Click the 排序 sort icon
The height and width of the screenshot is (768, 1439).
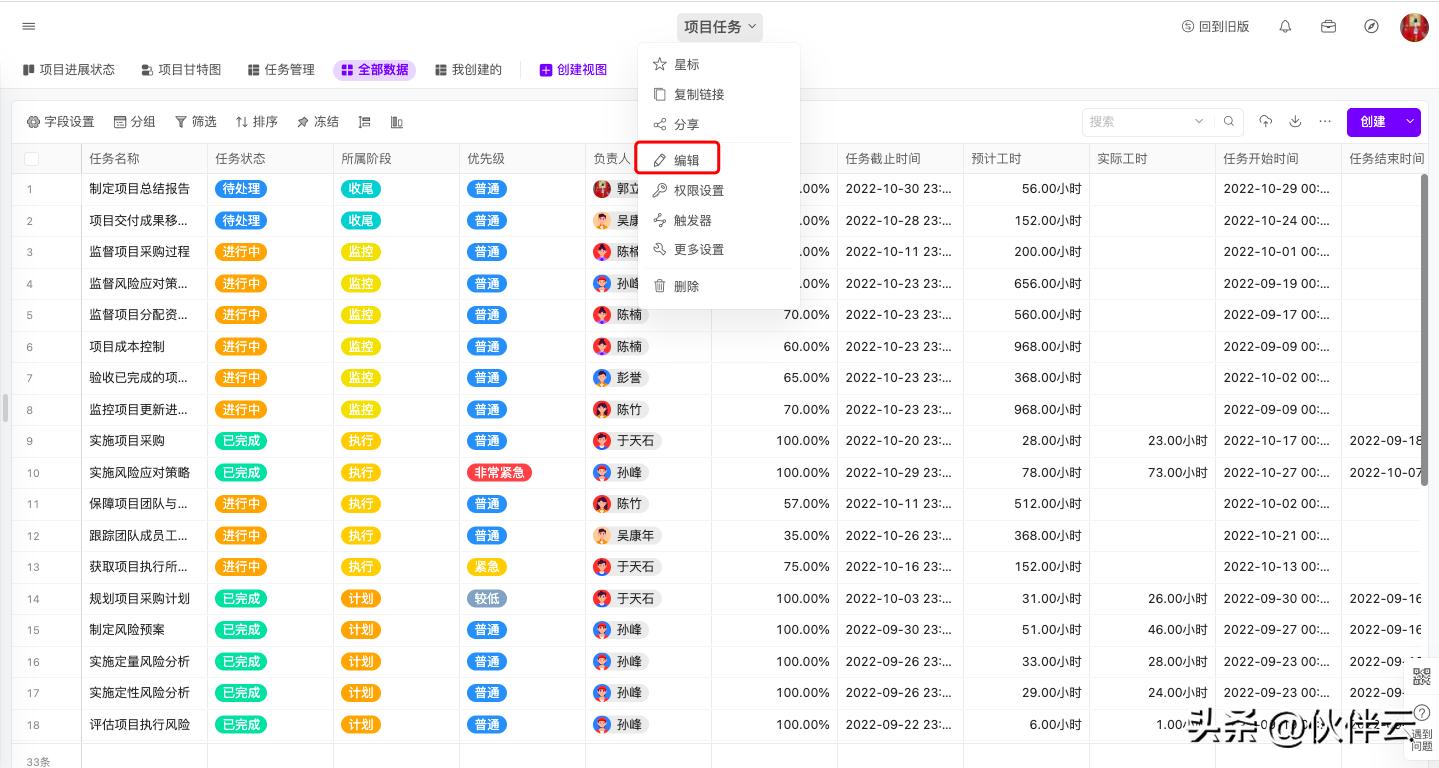coord(256,121)
